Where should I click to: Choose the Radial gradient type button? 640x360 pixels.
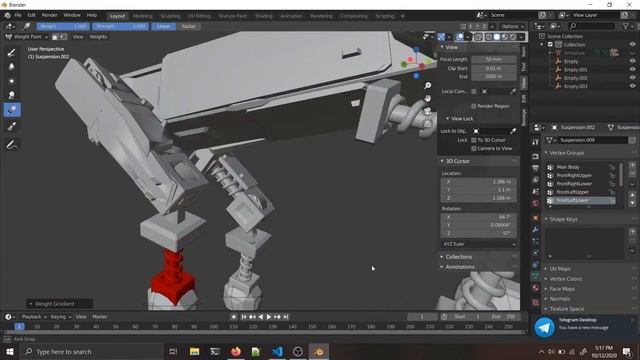point(188,26)
